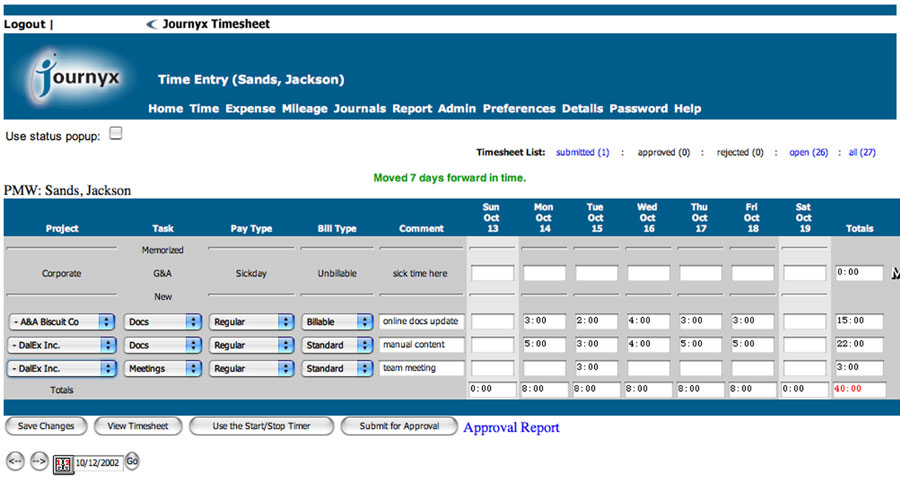
Task: Click the arrow icon beside Journyx Timesheet
Action: point(151,24)
